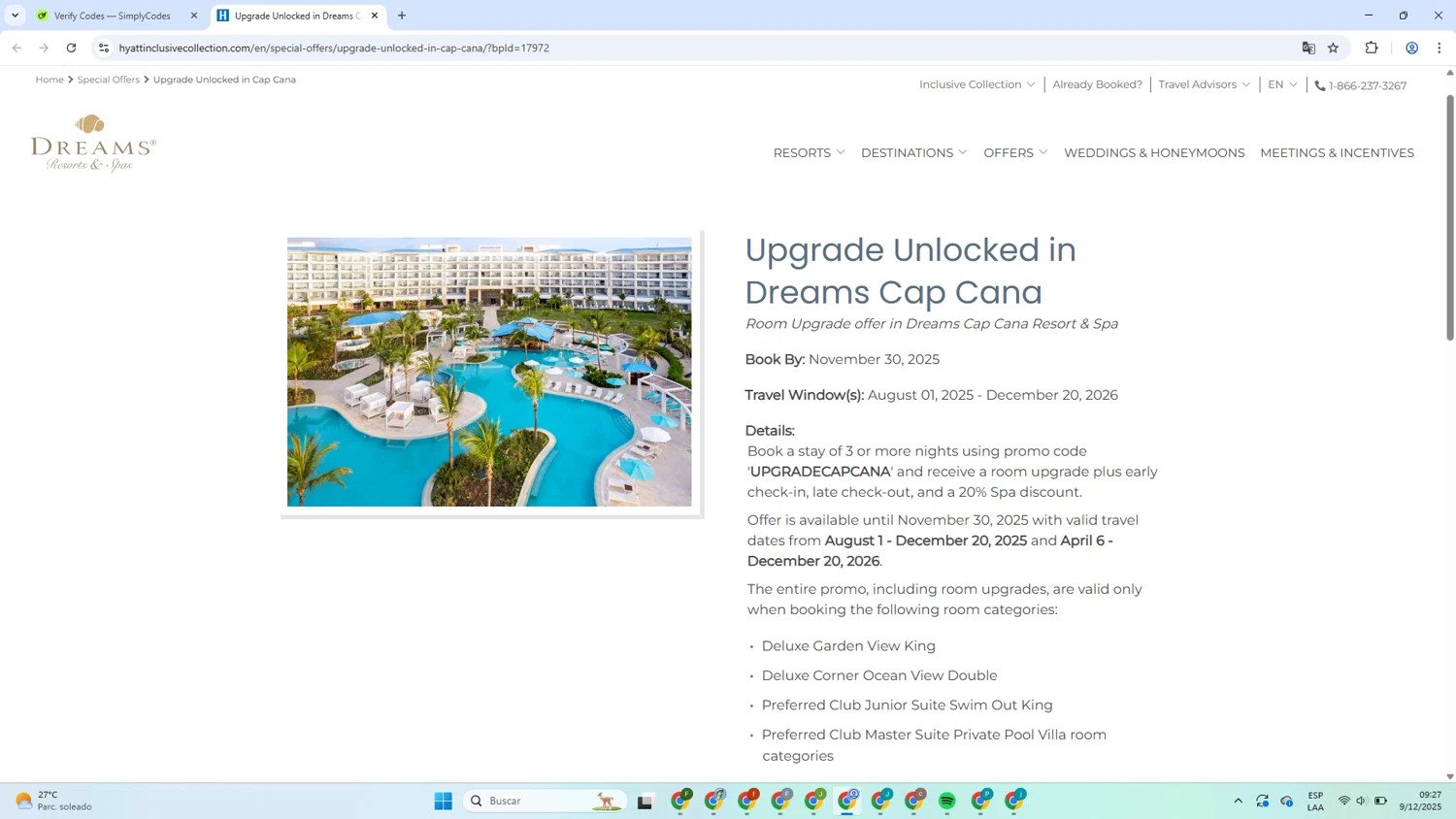Show hidden tray icons chevron
Screen dimensions: 1456x819
pyautogui.click(x=1238, y=801)
